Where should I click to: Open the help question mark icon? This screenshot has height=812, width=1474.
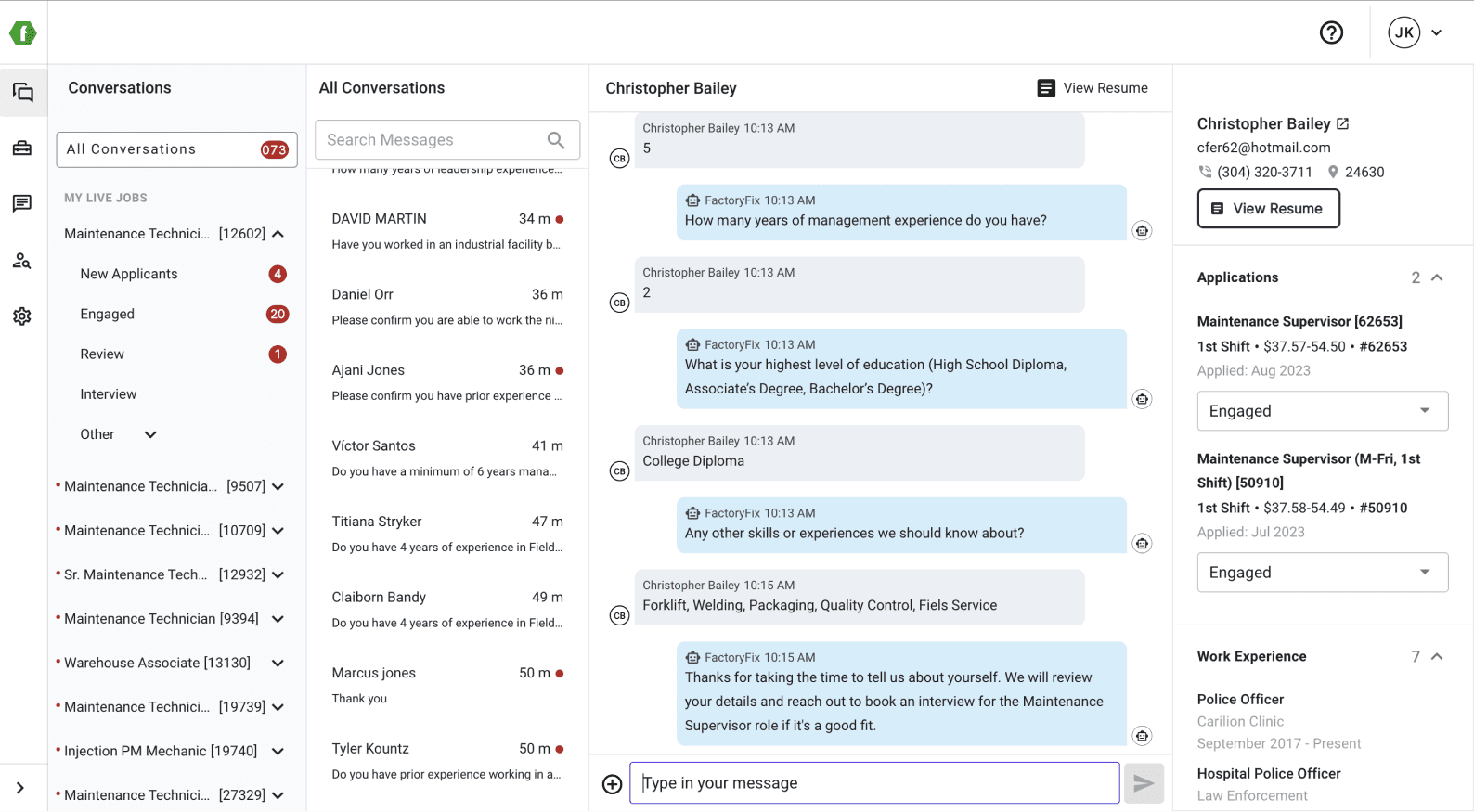coord(1331,32)
